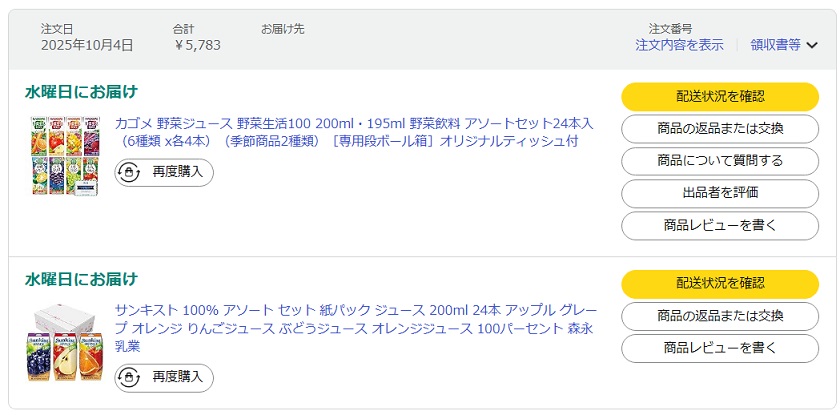Open 注文内容を表示 order details link
840x415 pixels.
[x=679, y=45]
